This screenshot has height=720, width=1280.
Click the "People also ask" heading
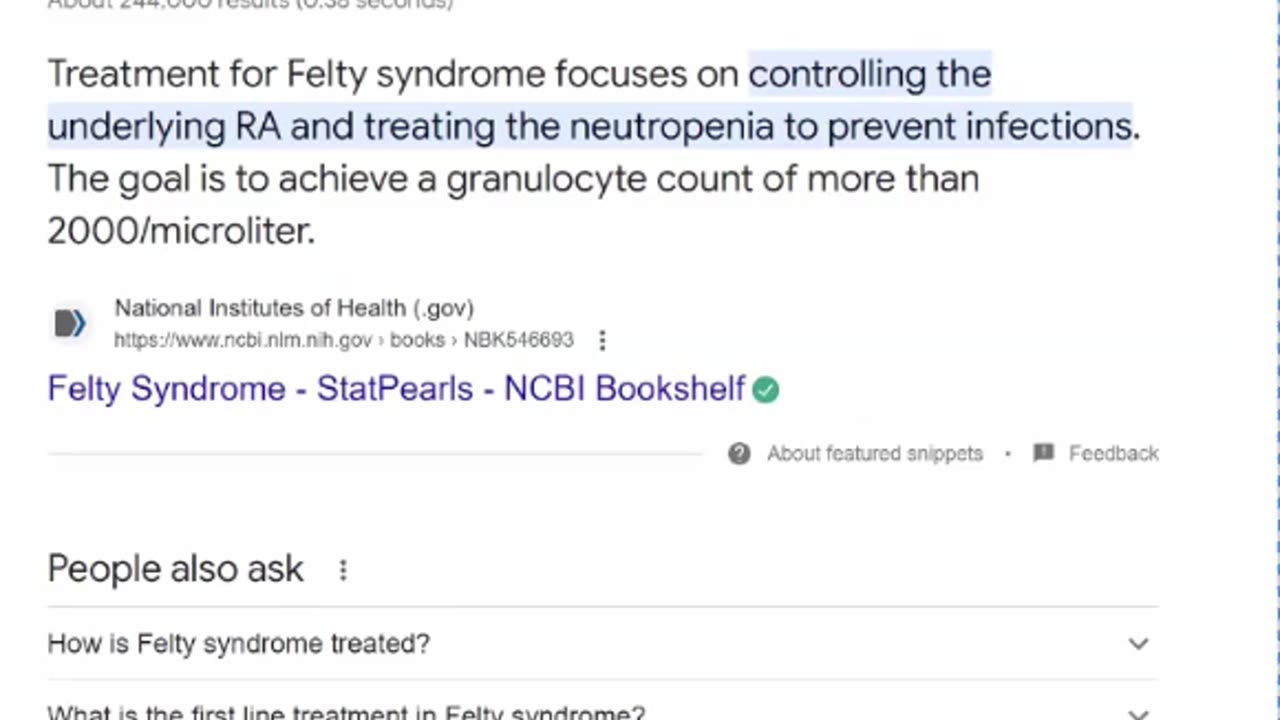click(x=175, y=569)
